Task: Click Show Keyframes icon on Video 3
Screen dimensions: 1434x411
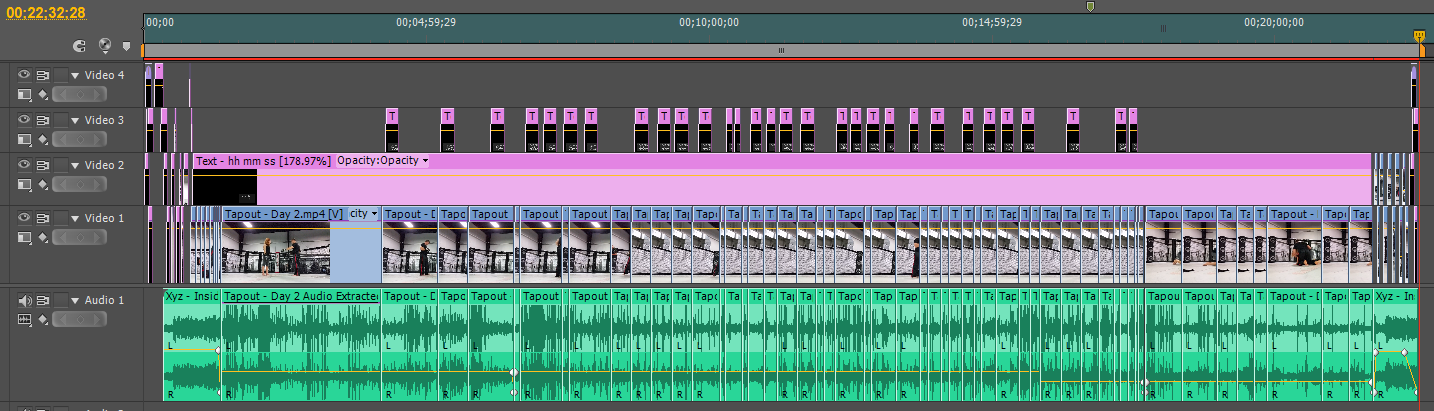Action: point(43,140)
